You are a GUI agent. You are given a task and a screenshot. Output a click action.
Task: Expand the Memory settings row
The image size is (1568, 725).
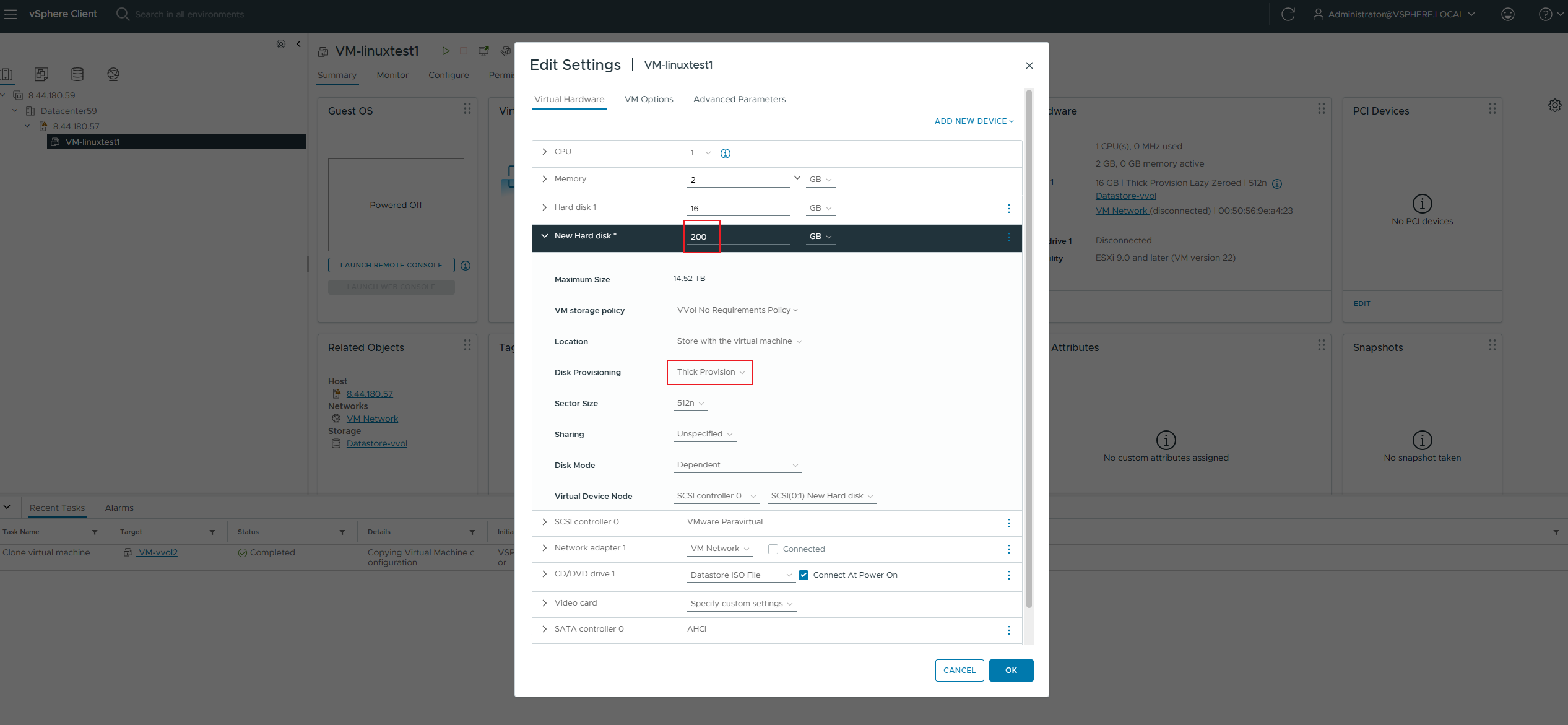(544, 179)
